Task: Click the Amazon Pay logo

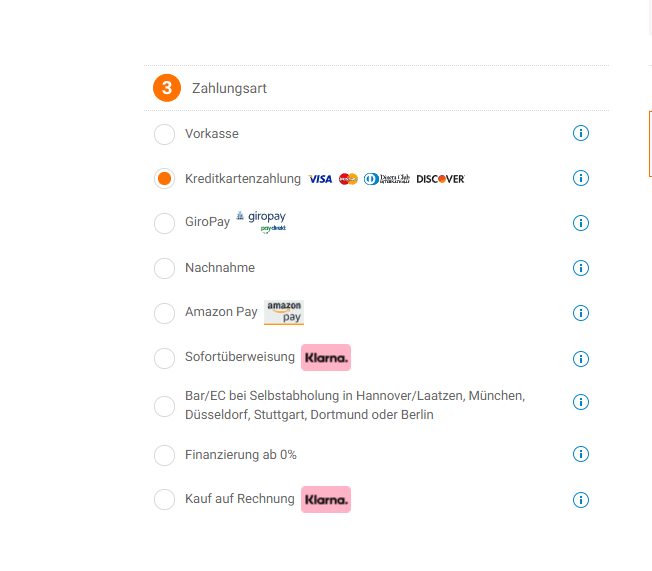Action: pyautogui.click(x=284, y=312)
